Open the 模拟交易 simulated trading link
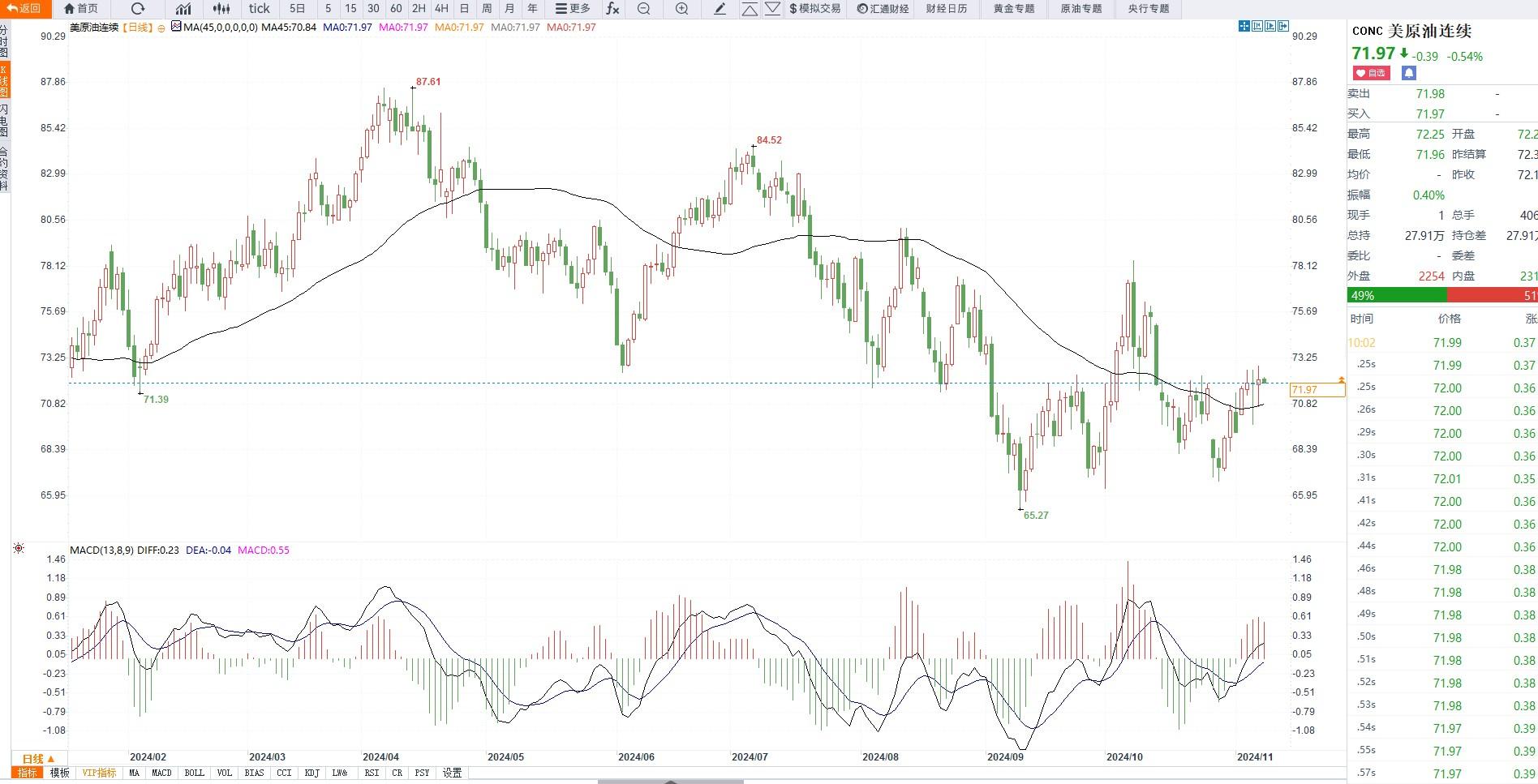Image resolution: width=1538 pixels, height=784 pixels. 815,8
